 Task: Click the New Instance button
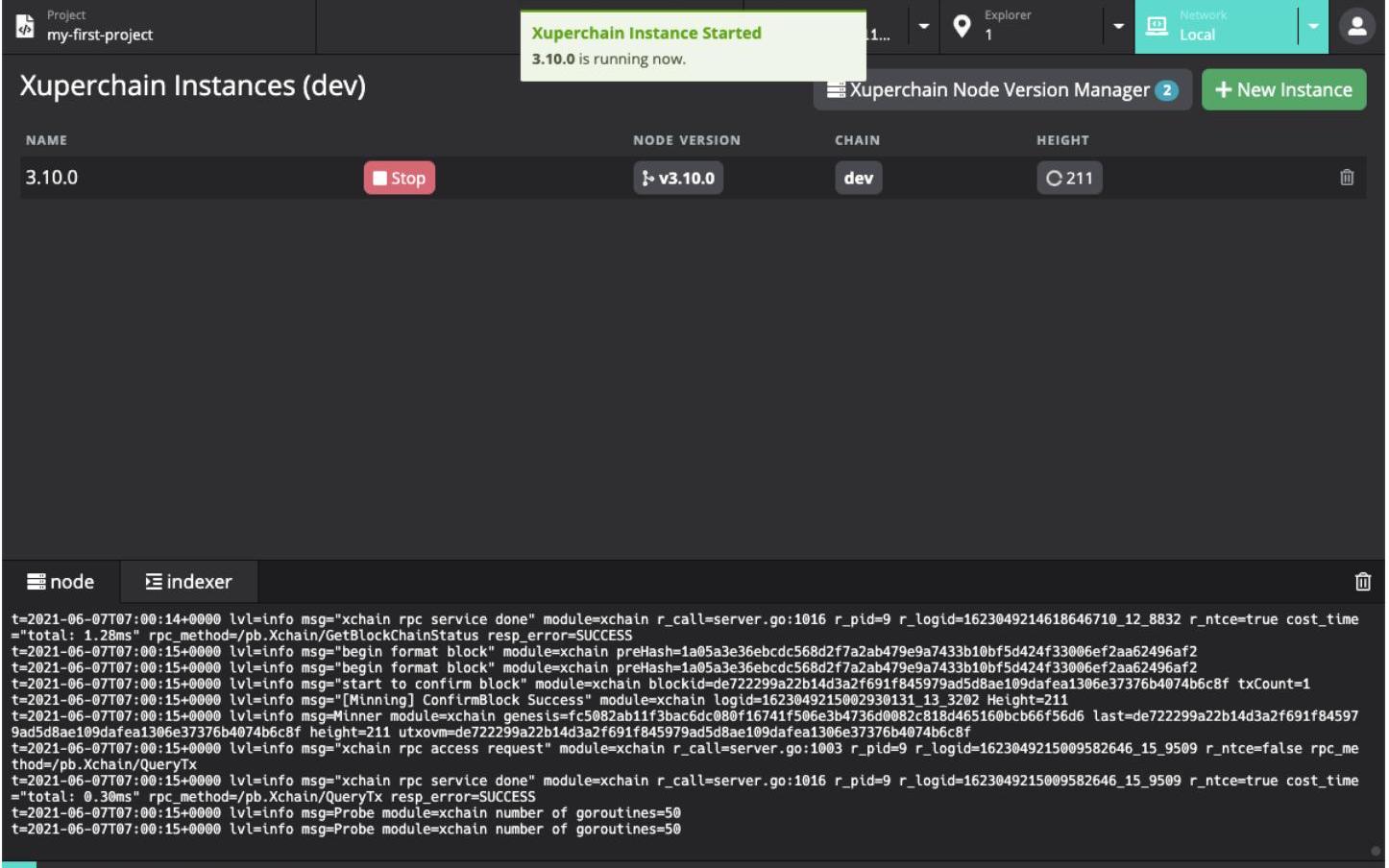click(x=1282, y=90)
